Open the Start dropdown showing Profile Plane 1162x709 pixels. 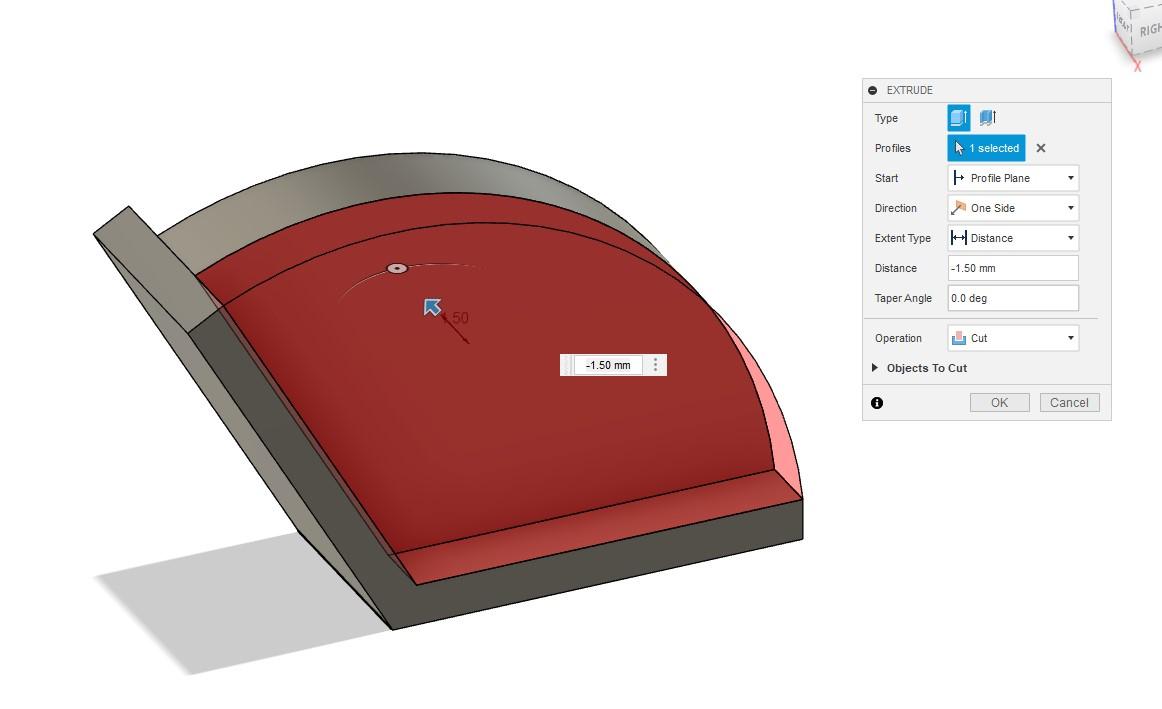click(x=1013, y=178)
